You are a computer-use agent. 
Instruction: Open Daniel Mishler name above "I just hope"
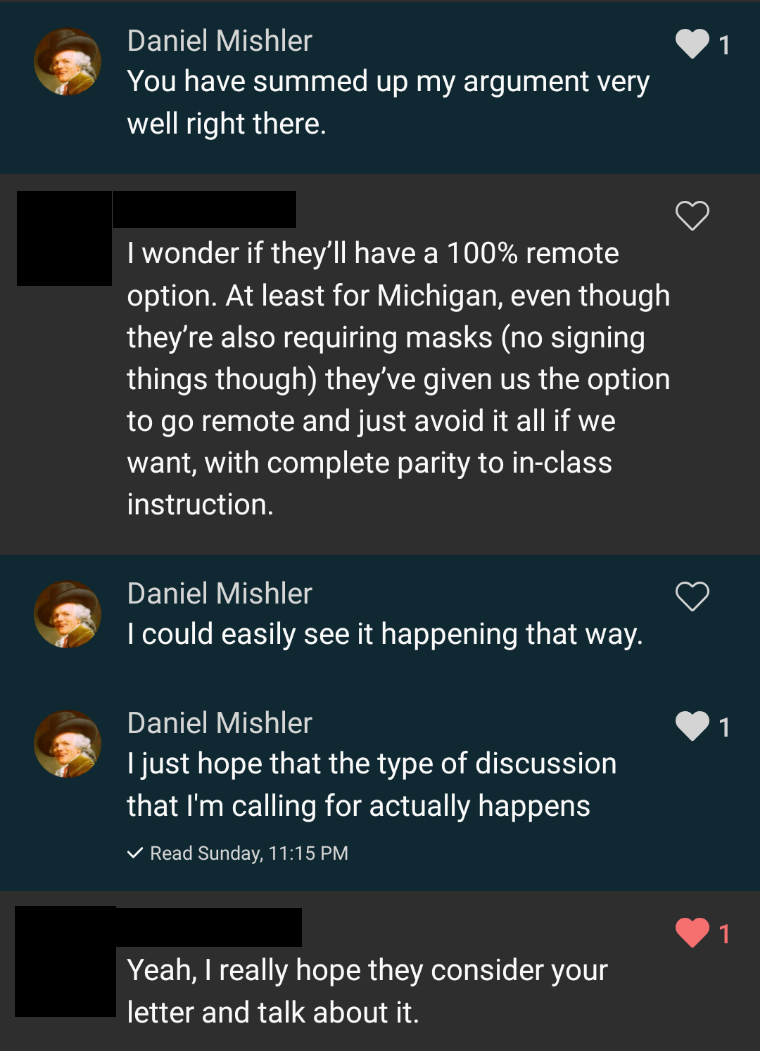click(x=219, y=723)
